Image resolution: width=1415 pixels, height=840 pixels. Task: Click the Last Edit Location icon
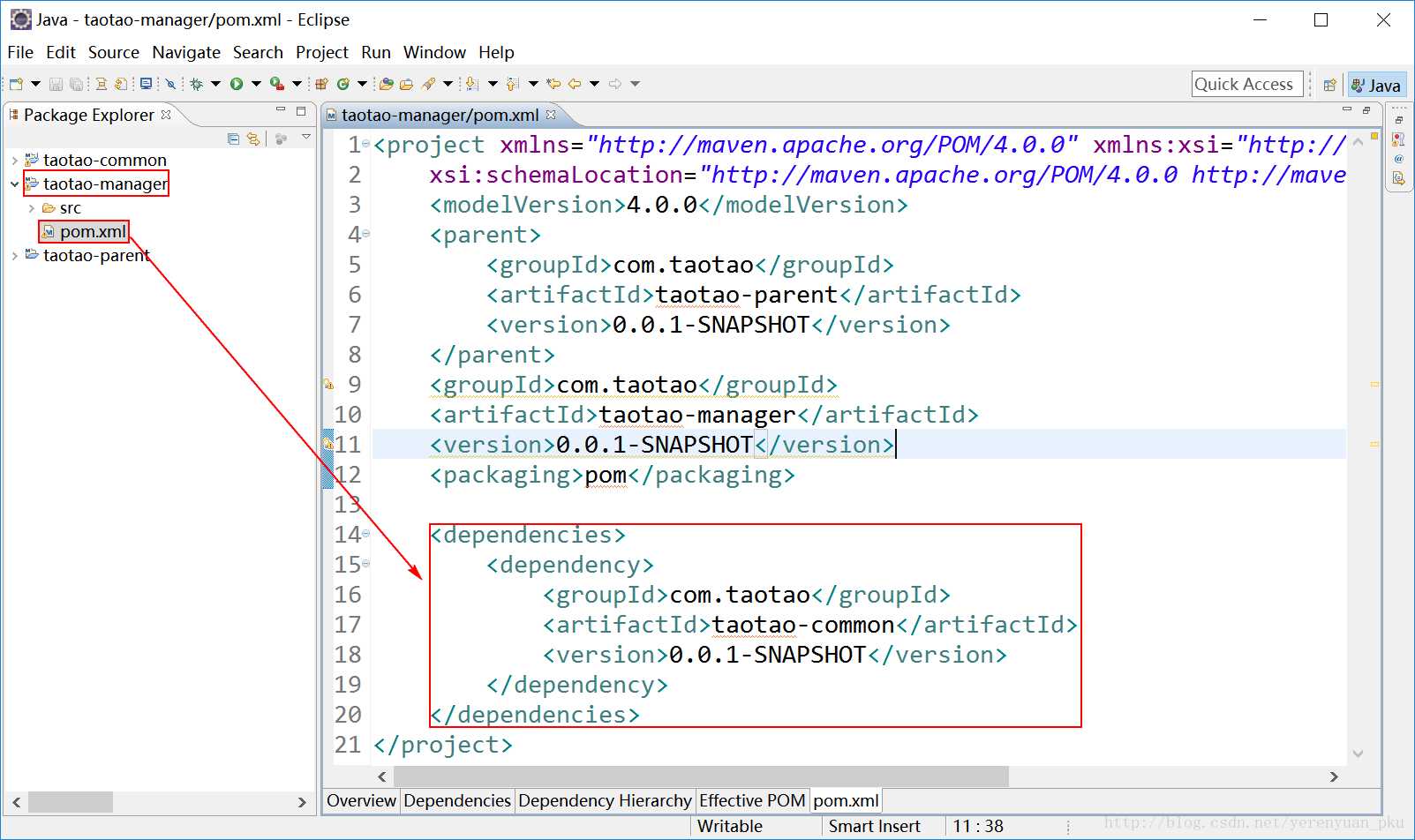point(553,84)
